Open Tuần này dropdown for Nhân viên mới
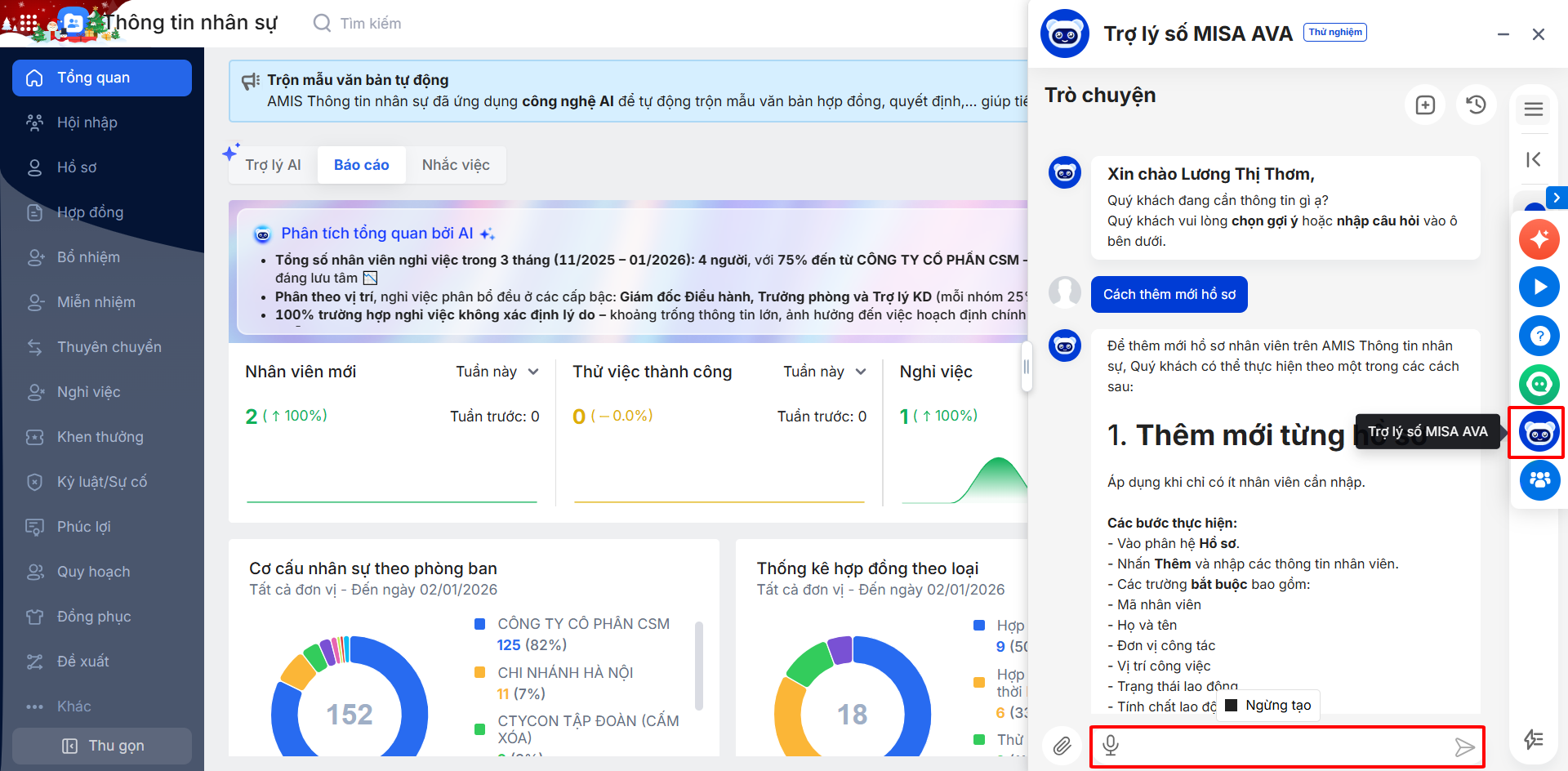The height and width of the screenshot is (771, 1568). [x=497, y=372]
